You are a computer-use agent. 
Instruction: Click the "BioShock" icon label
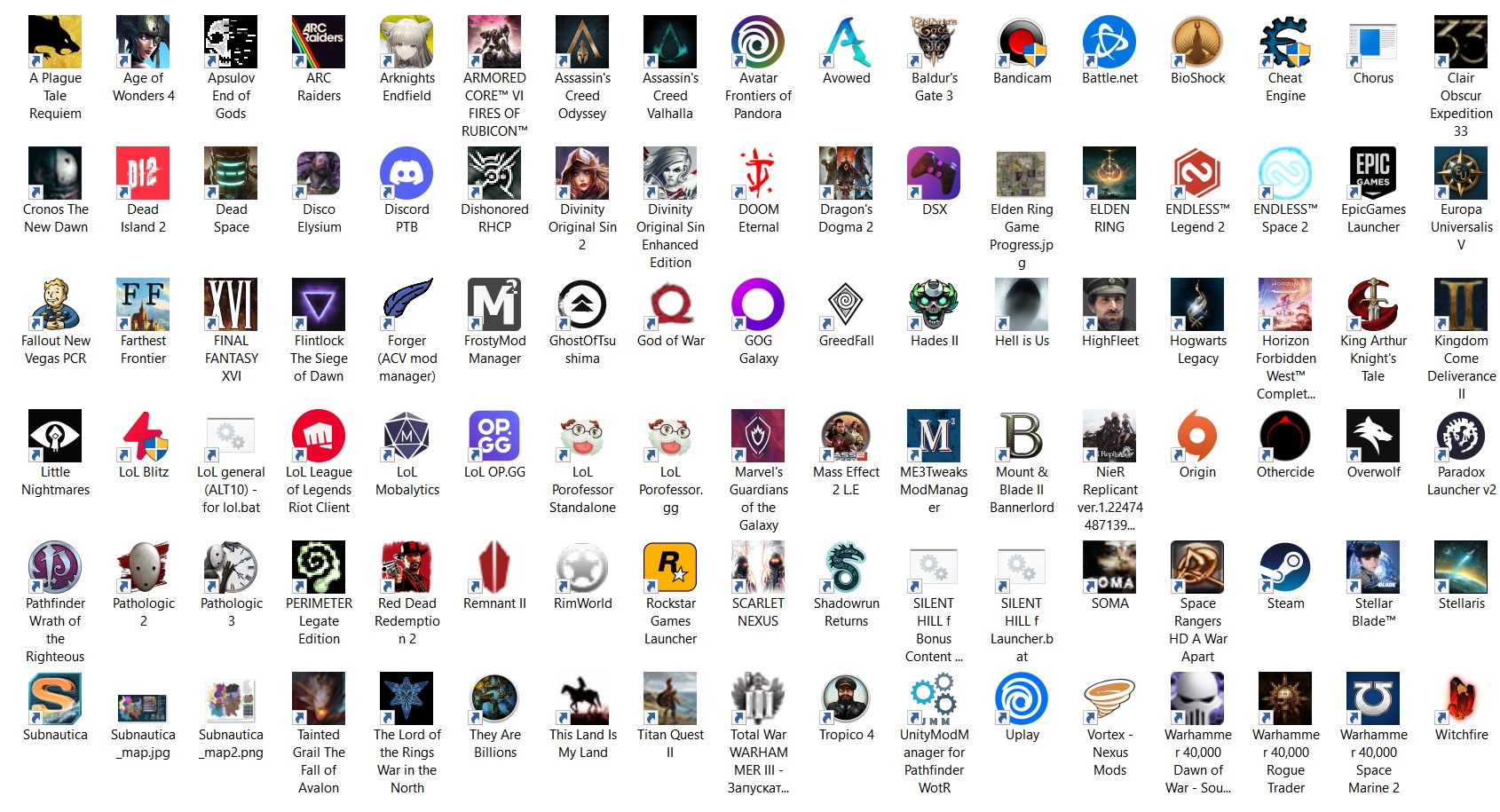click(1197, 78)
